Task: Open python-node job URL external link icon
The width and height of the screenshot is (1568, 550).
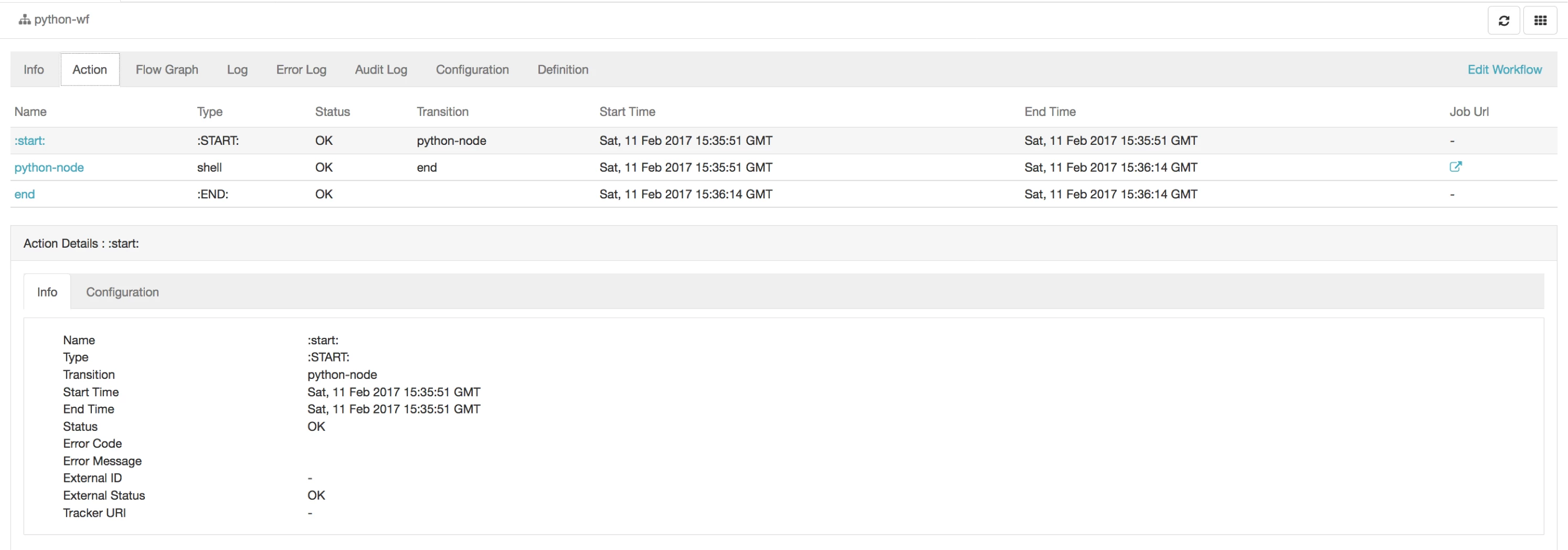Action: pyautogui.click(x=1455, y=167)
